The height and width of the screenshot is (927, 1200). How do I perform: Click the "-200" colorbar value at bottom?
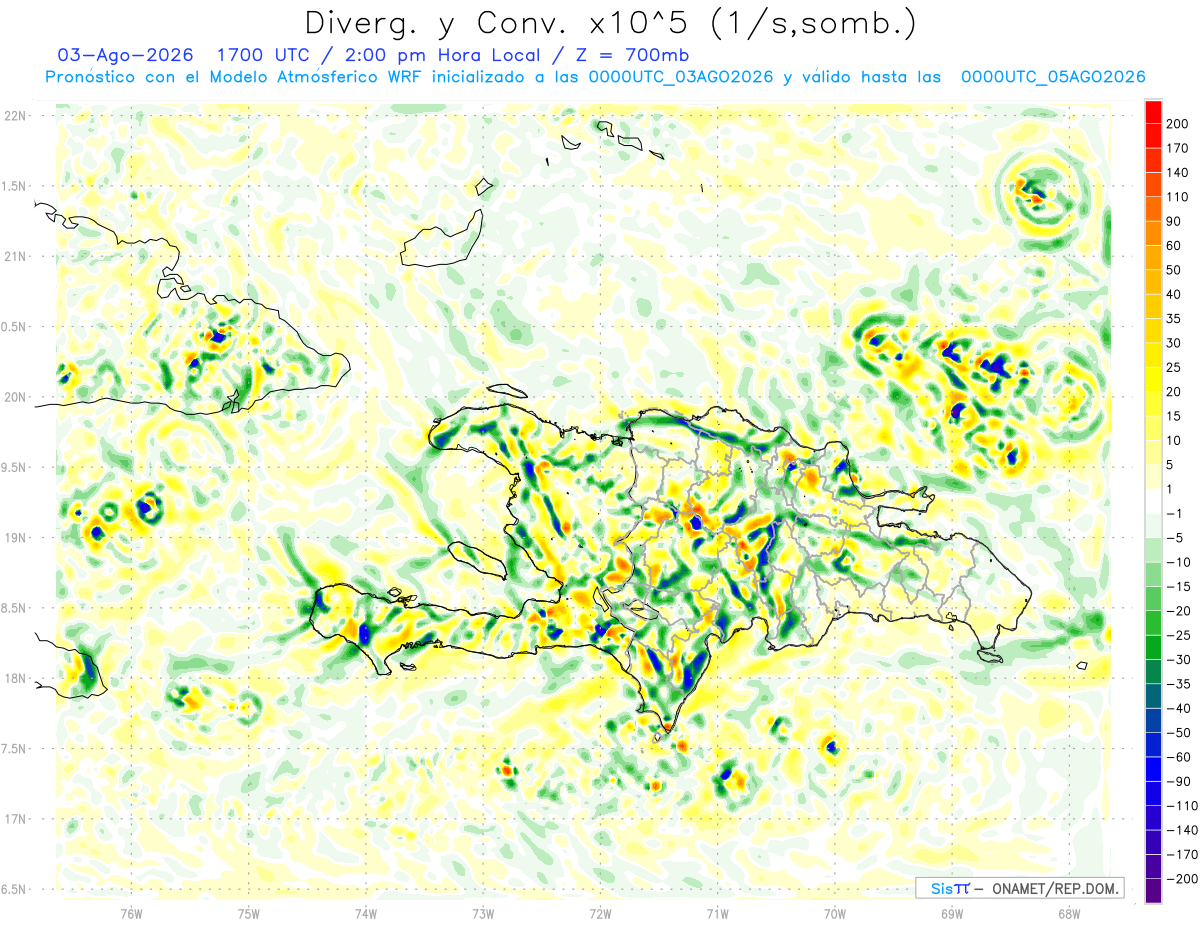[1183, 878]
